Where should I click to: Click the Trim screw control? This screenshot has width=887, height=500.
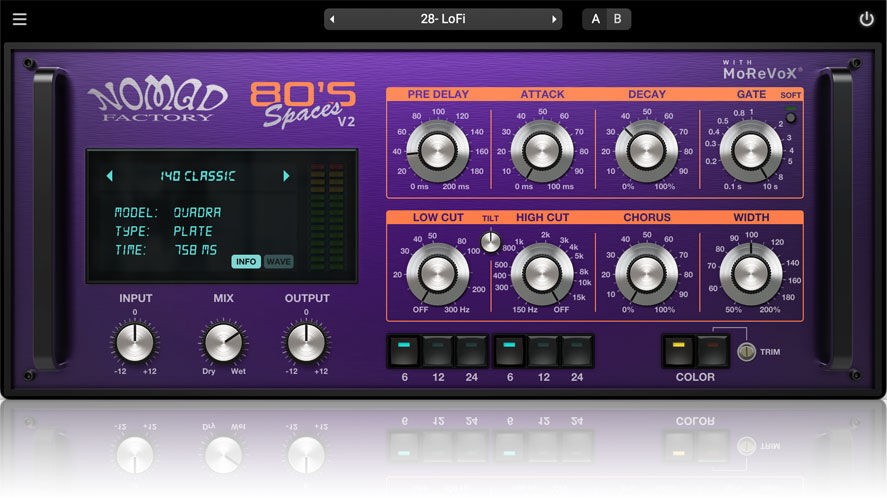pos(744,352)
